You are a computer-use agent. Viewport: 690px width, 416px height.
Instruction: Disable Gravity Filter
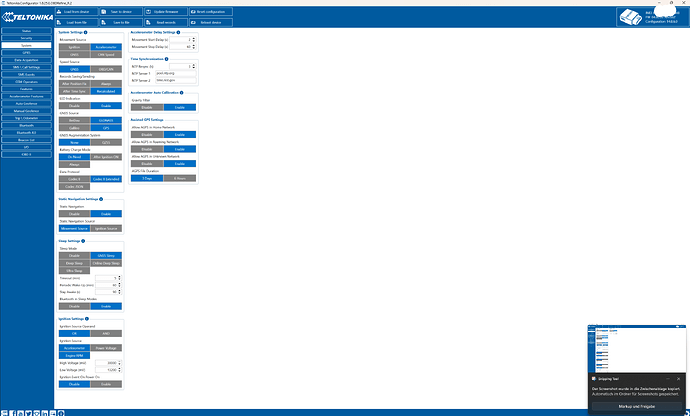coord(147,107)
